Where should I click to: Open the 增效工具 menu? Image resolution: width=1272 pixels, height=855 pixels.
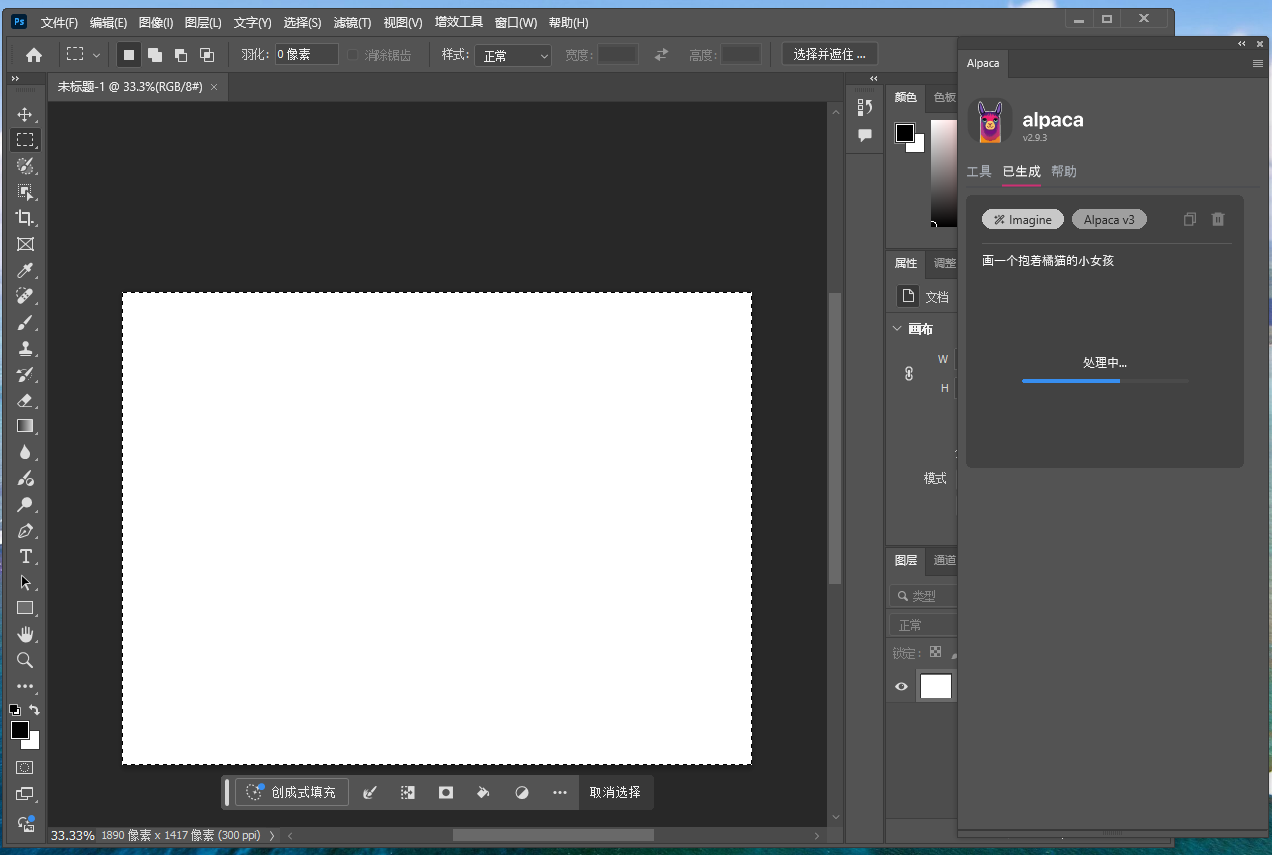459,22
